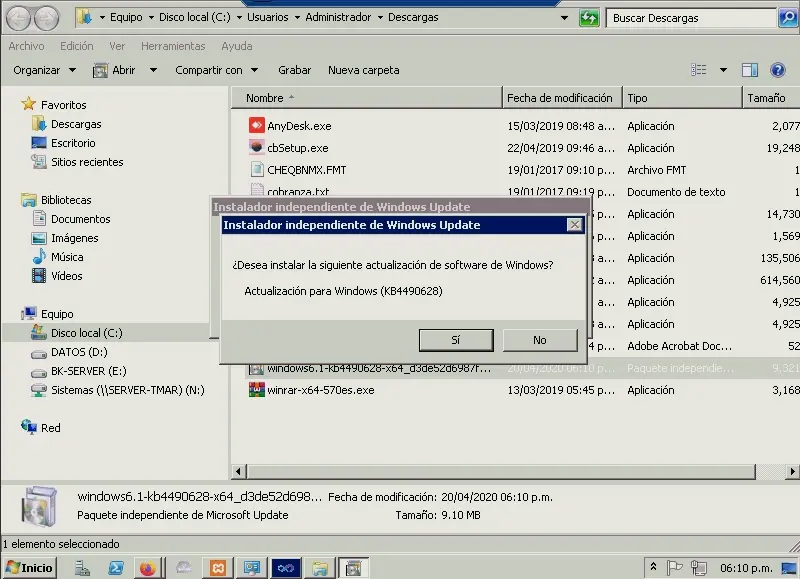800x579 pixels.
Task: Select the AnyDesk.exe file icon
Action: point(257,125)
